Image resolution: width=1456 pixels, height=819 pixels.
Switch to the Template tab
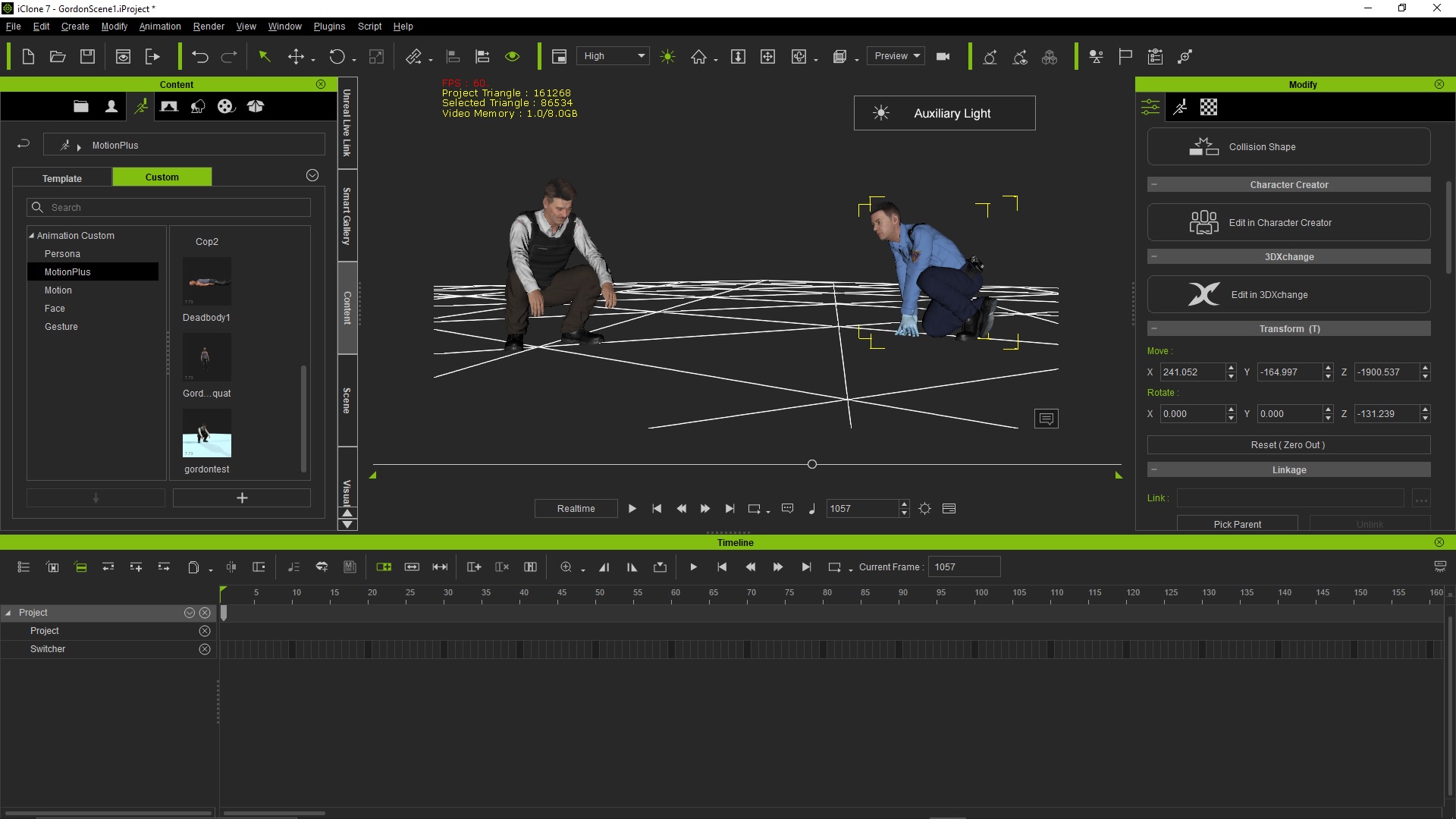click(x=62, y=178)
